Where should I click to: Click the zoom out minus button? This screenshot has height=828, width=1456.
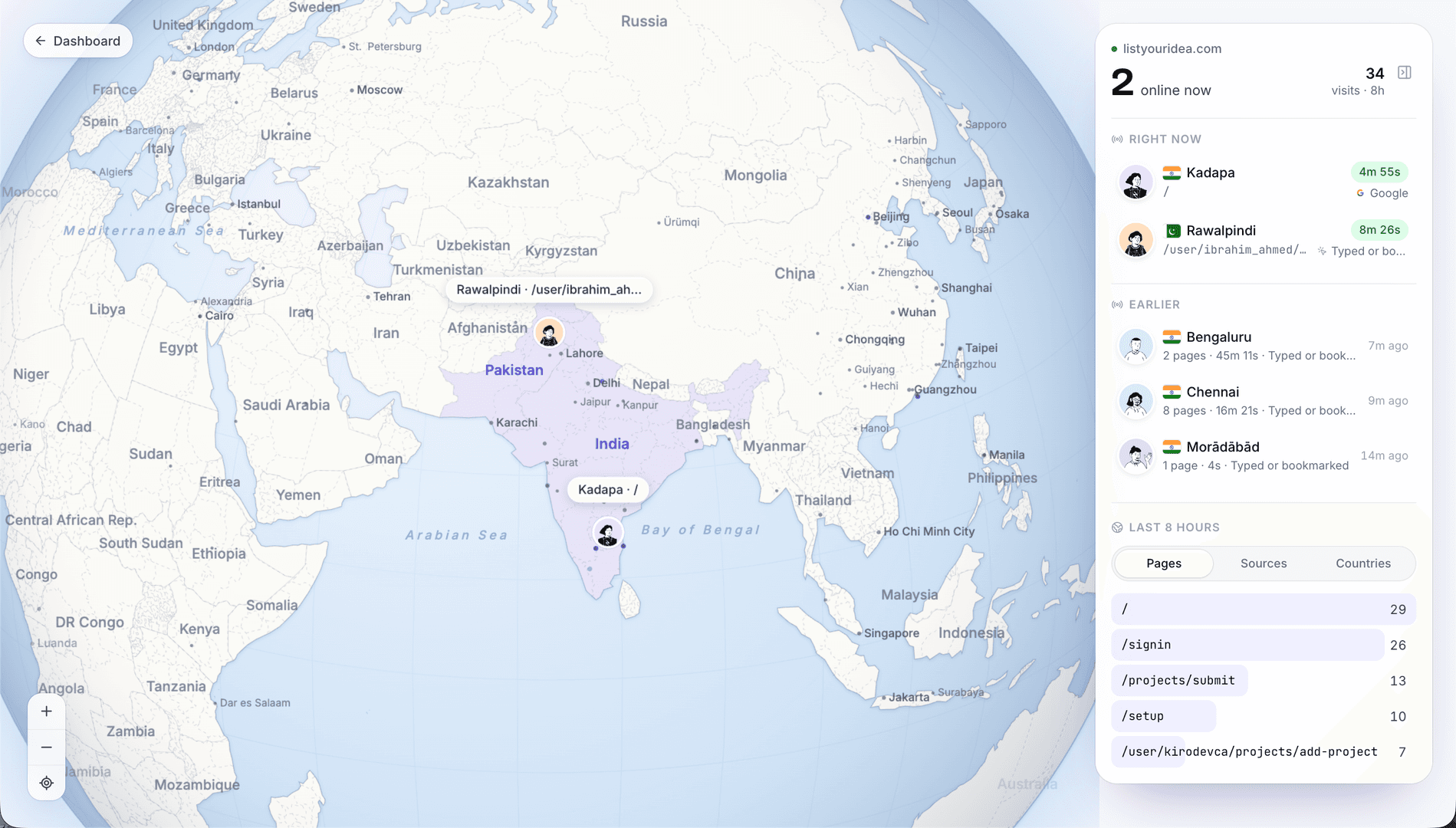coord(47,747)
